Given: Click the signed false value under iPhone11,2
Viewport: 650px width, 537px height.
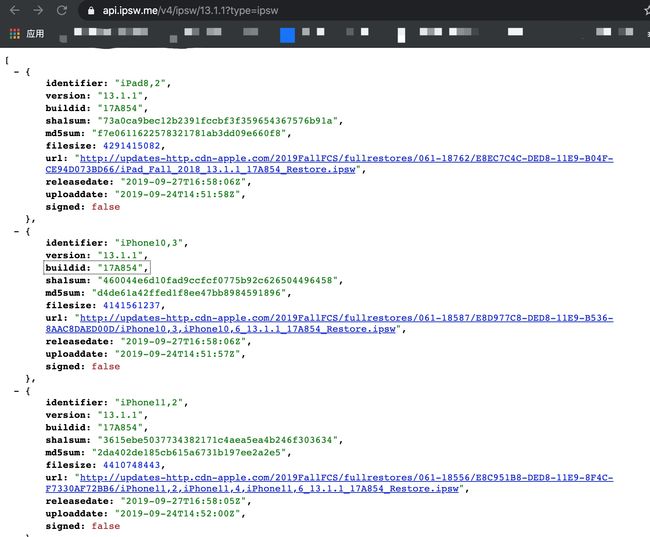Looking at the screenshot, I should pyautogui.click(x=106, y=526).
